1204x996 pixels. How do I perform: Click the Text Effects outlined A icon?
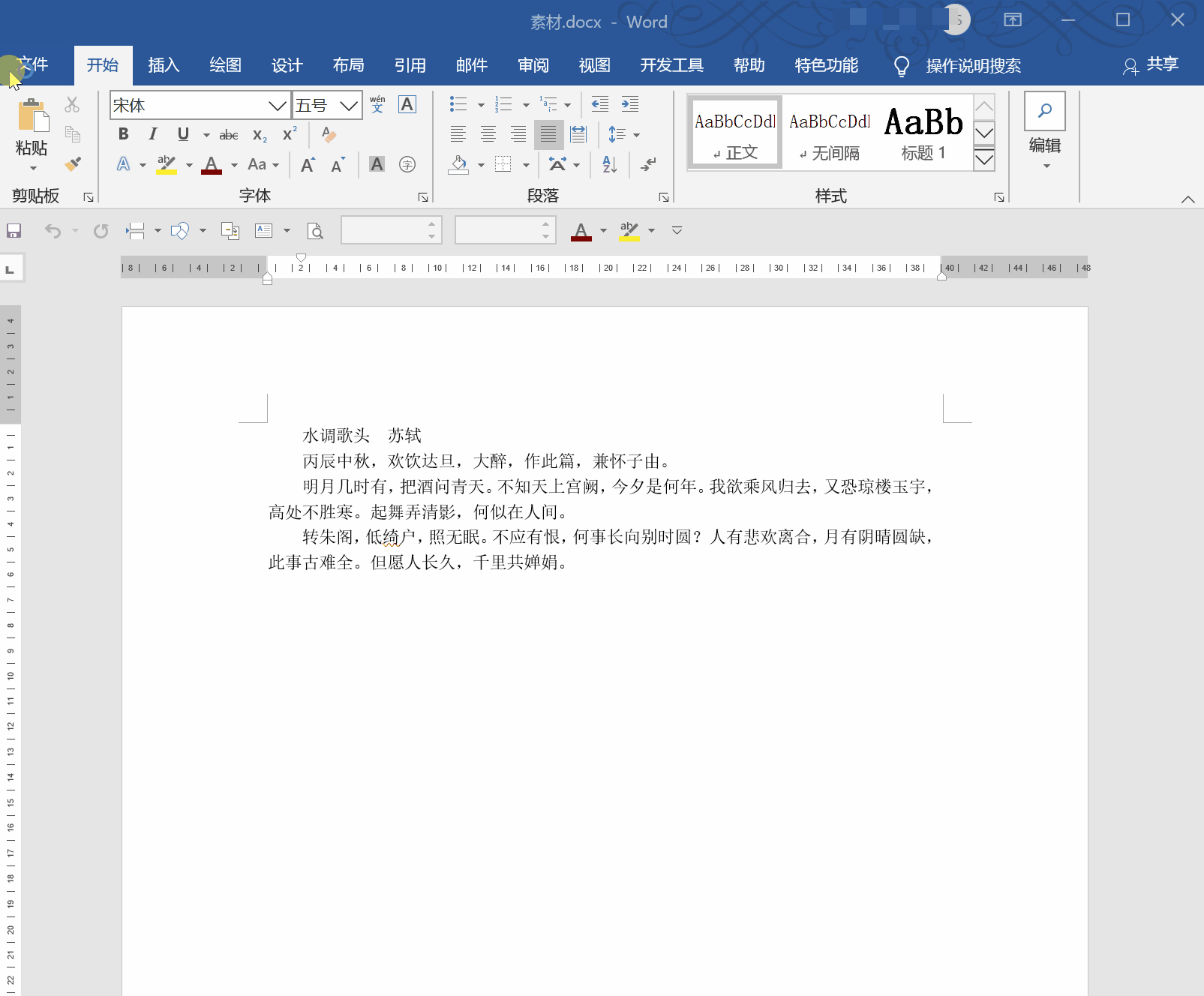(x=124, y=164)
